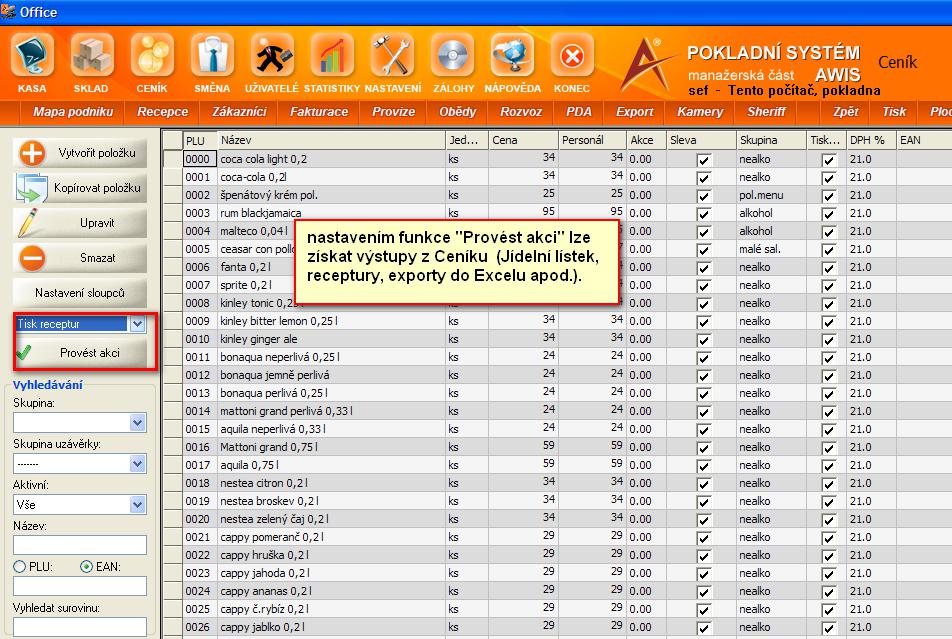The height and width of the screenshot is (639, 952).
Task: Select PLU cell 0000
Action: pos(199,159)
